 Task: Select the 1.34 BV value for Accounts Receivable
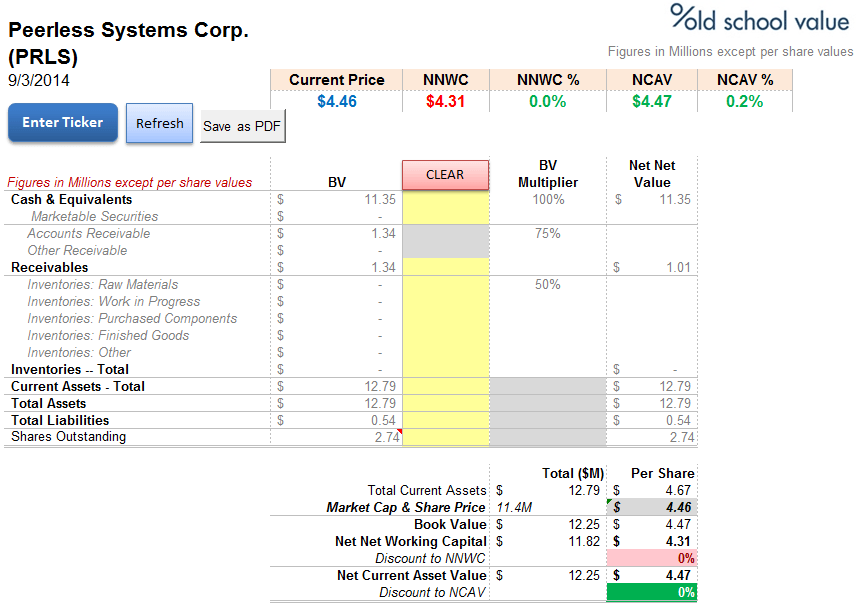384,233
